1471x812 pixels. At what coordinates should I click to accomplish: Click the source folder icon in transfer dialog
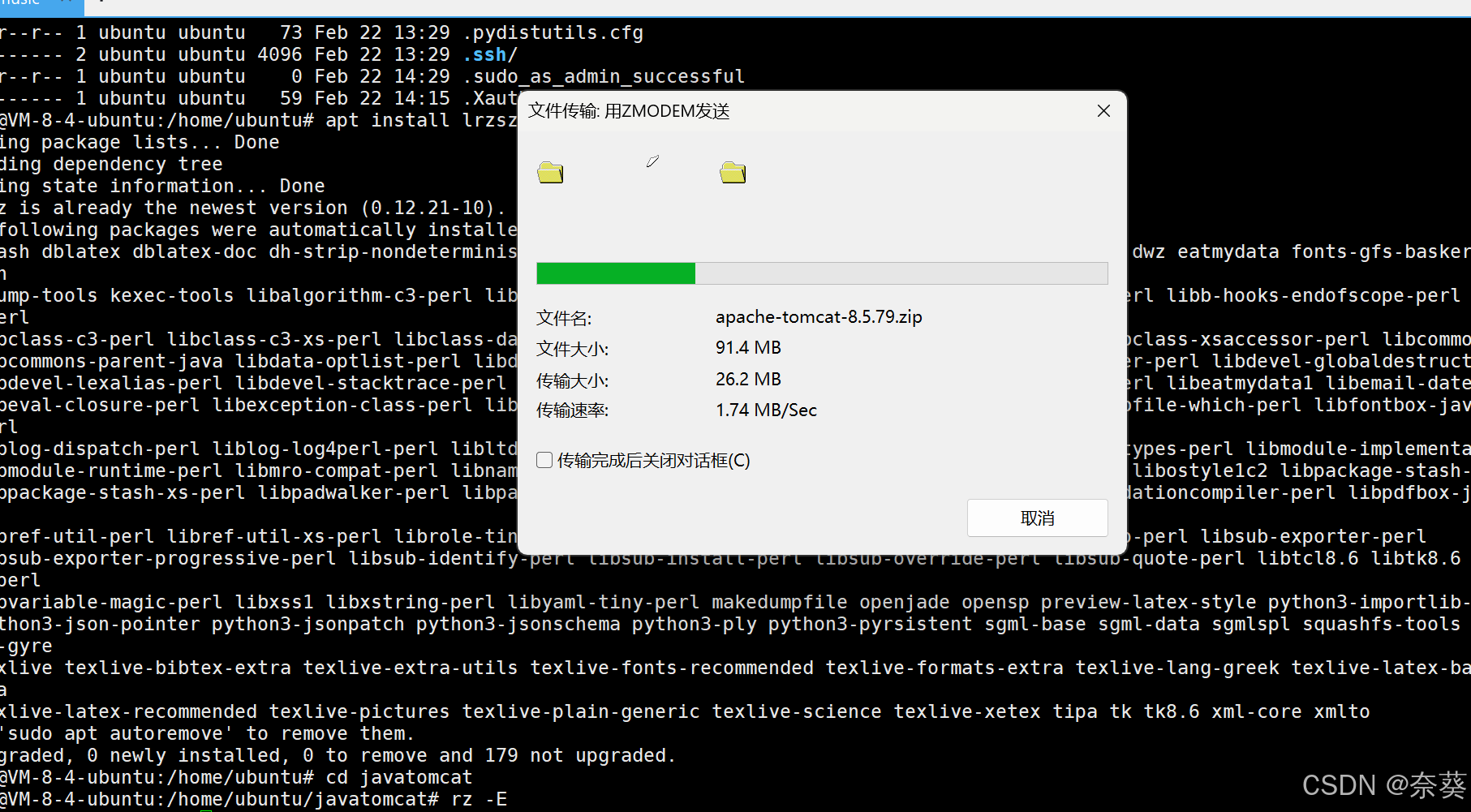tap(550, 172)
